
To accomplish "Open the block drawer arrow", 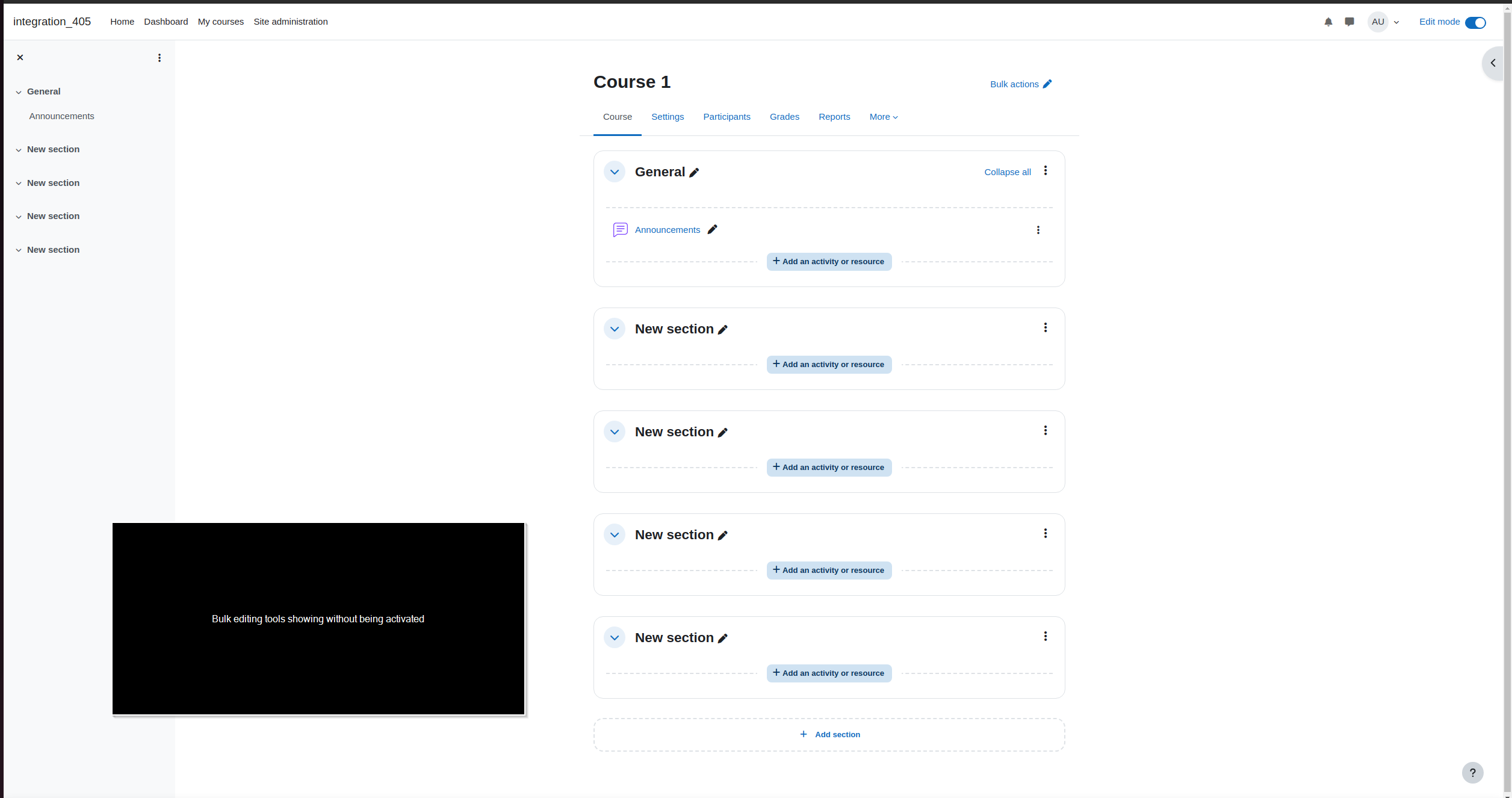I will tap(1493, 63).
